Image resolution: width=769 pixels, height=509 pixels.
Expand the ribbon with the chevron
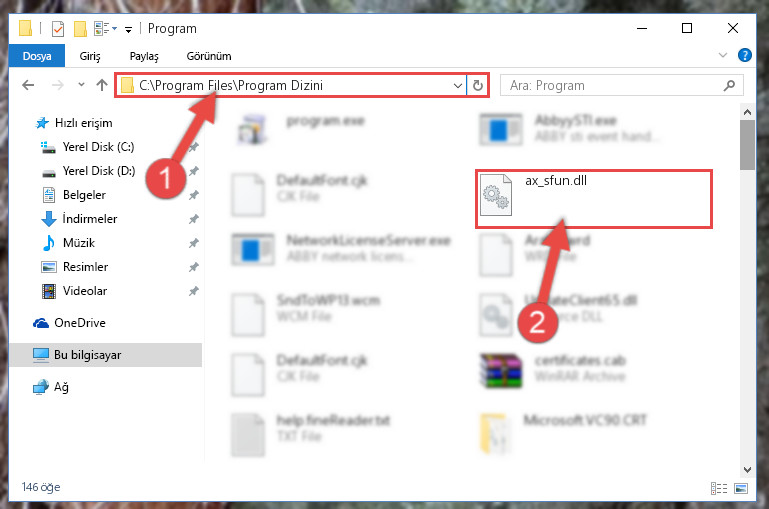(x=722, y=55)
